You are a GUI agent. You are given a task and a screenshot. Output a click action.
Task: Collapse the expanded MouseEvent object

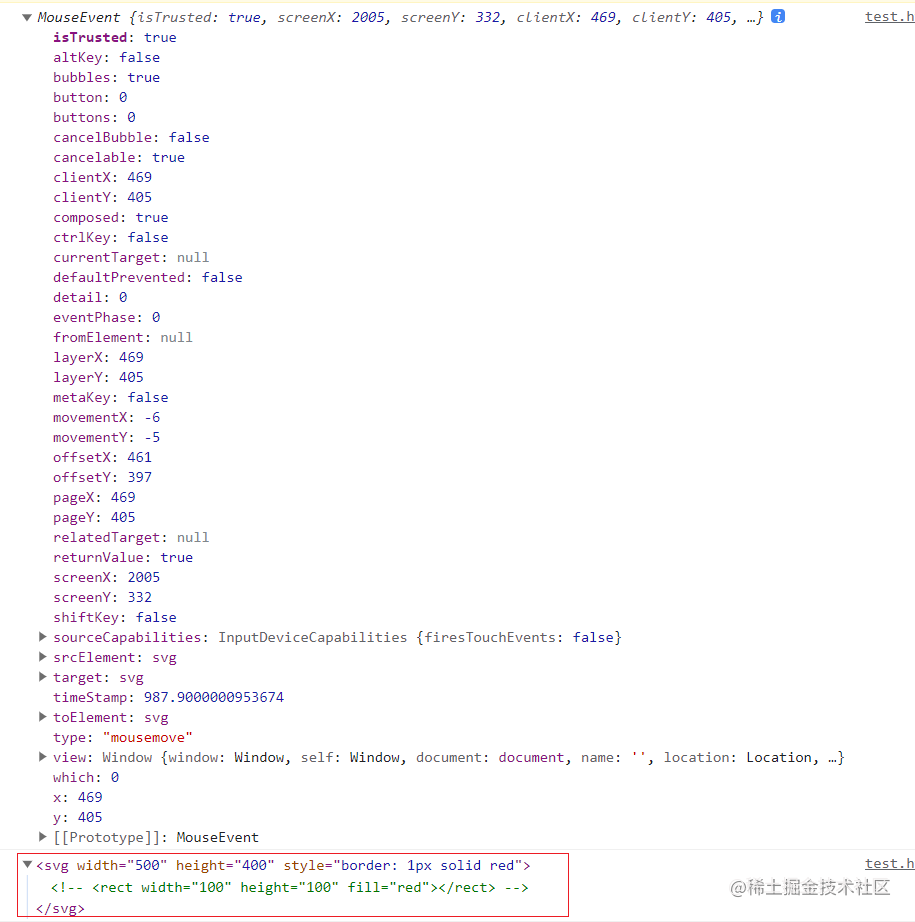tap(25, 16)
